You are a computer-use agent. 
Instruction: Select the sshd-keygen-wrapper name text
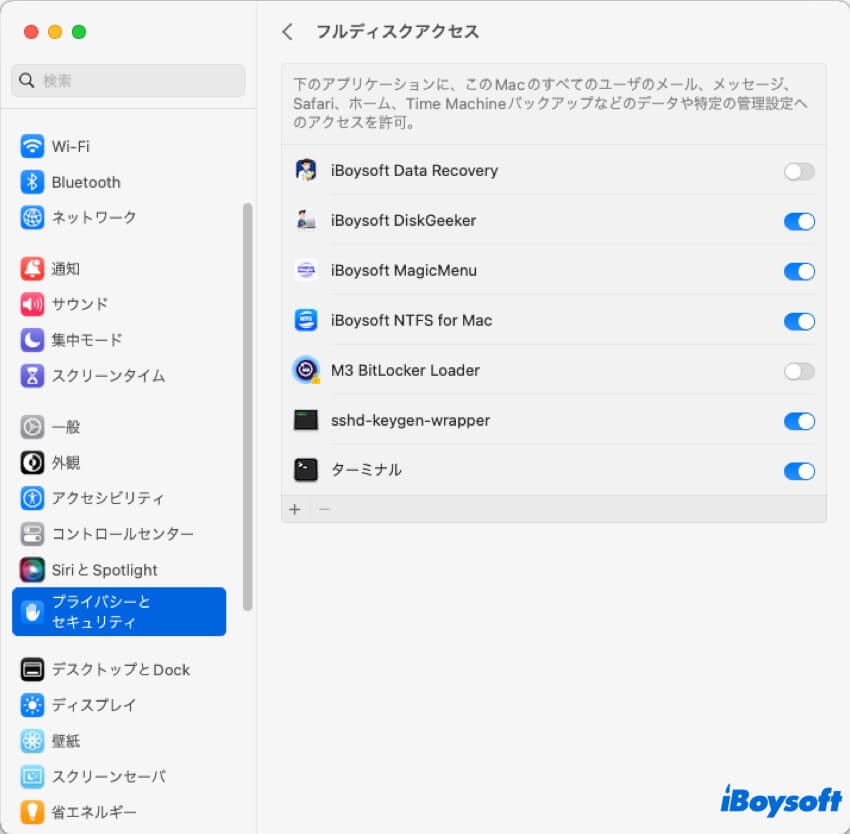tap(410, 420)
